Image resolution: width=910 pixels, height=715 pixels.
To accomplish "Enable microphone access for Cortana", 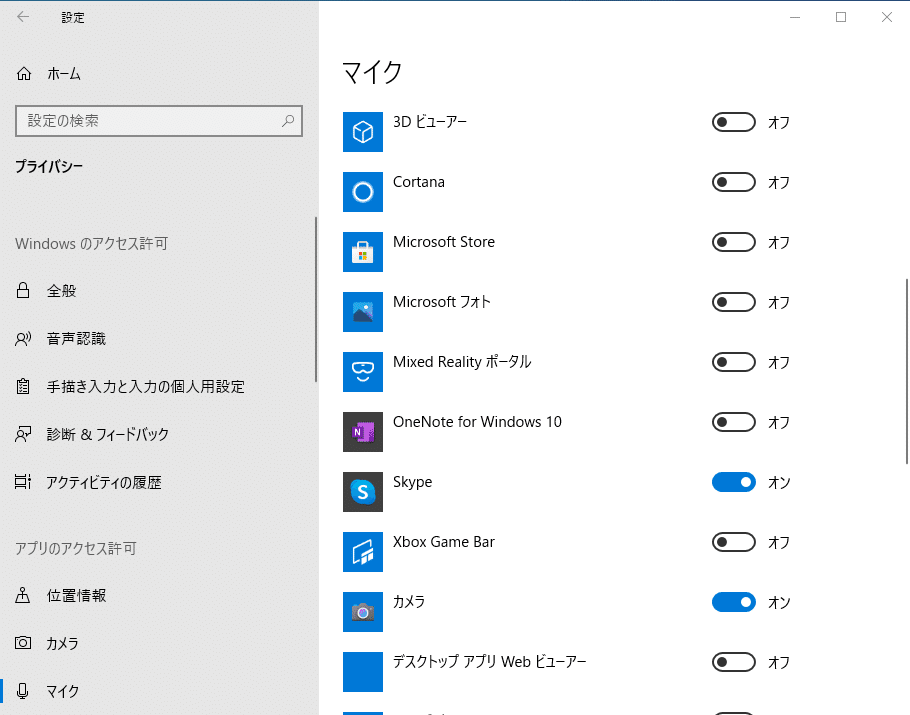I will (733, 182).
